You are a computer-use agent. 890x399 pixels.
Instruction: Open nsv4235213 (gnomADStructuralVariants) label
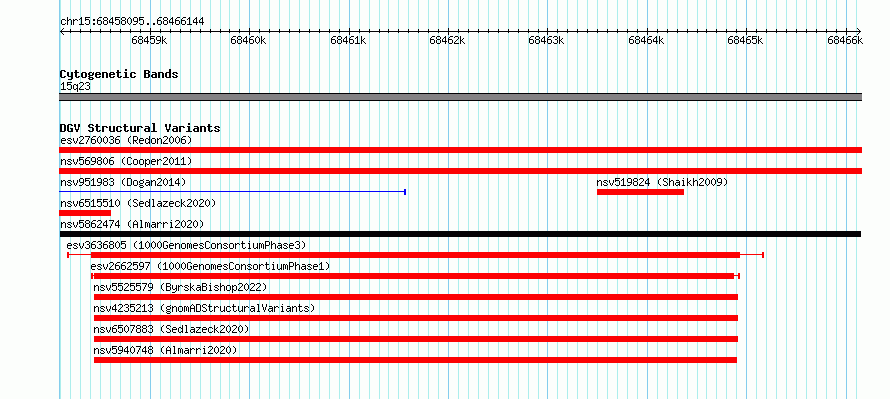(204, 308)
